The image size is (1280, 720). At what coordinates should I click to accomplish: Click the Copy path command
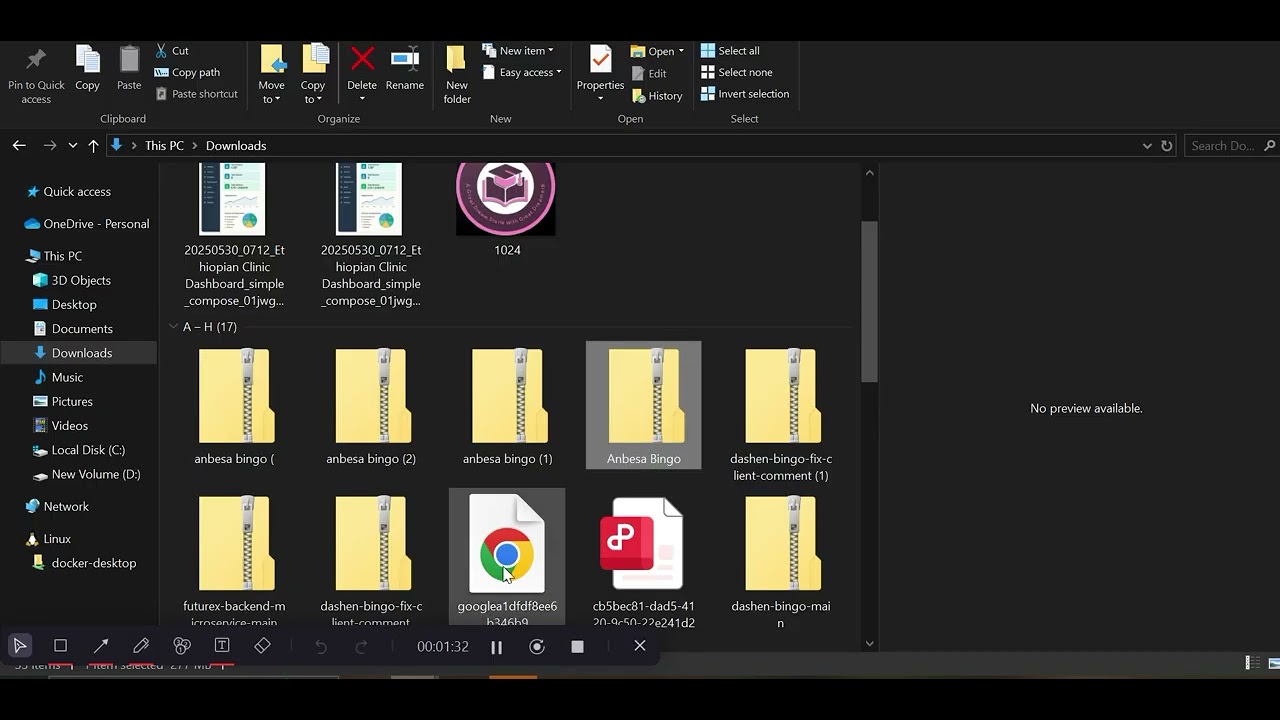pyautogui.click(x=187, y=72)
